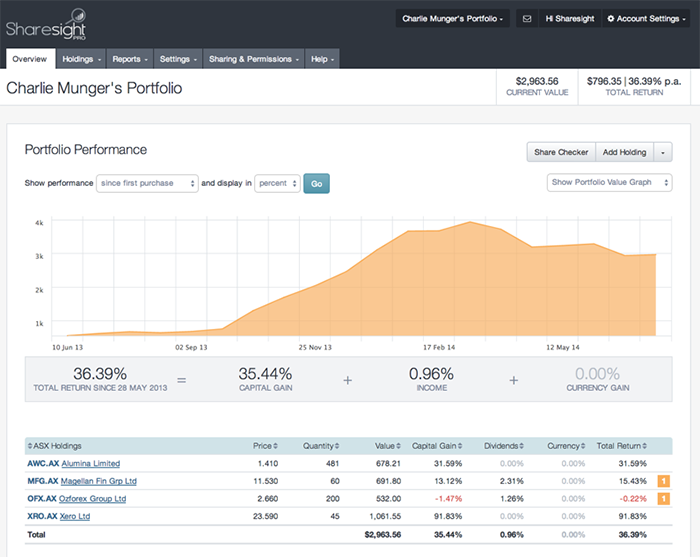Click the Share Checker button
This screenshot has width=700, height=557.
coord(561,152)
